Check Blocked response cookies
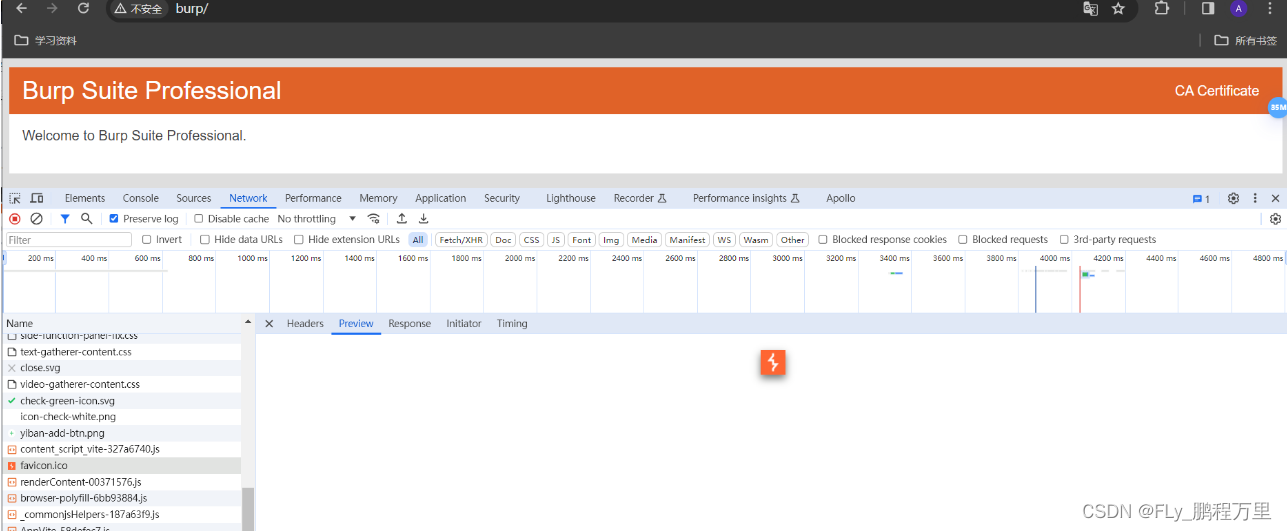This screenshot has height=531, width=1287. point(823,240)
